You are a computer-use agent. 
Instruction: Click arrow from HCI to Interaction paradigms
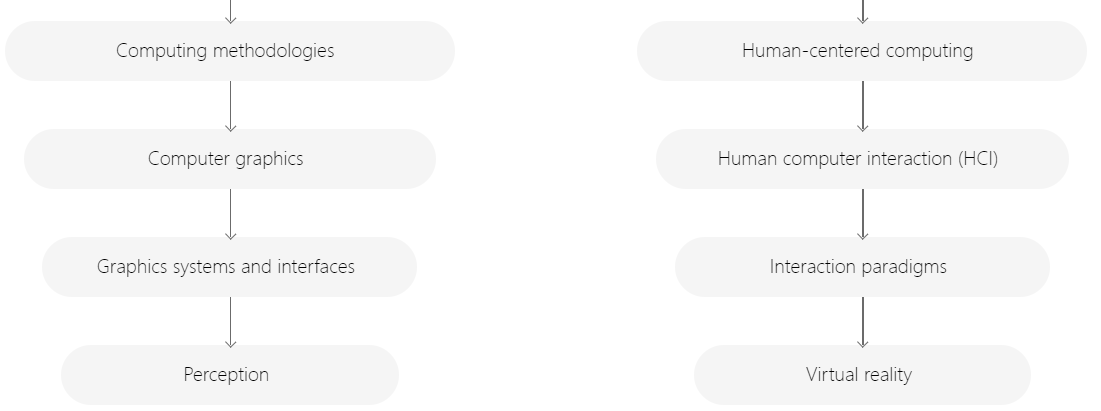pos(863,214)
